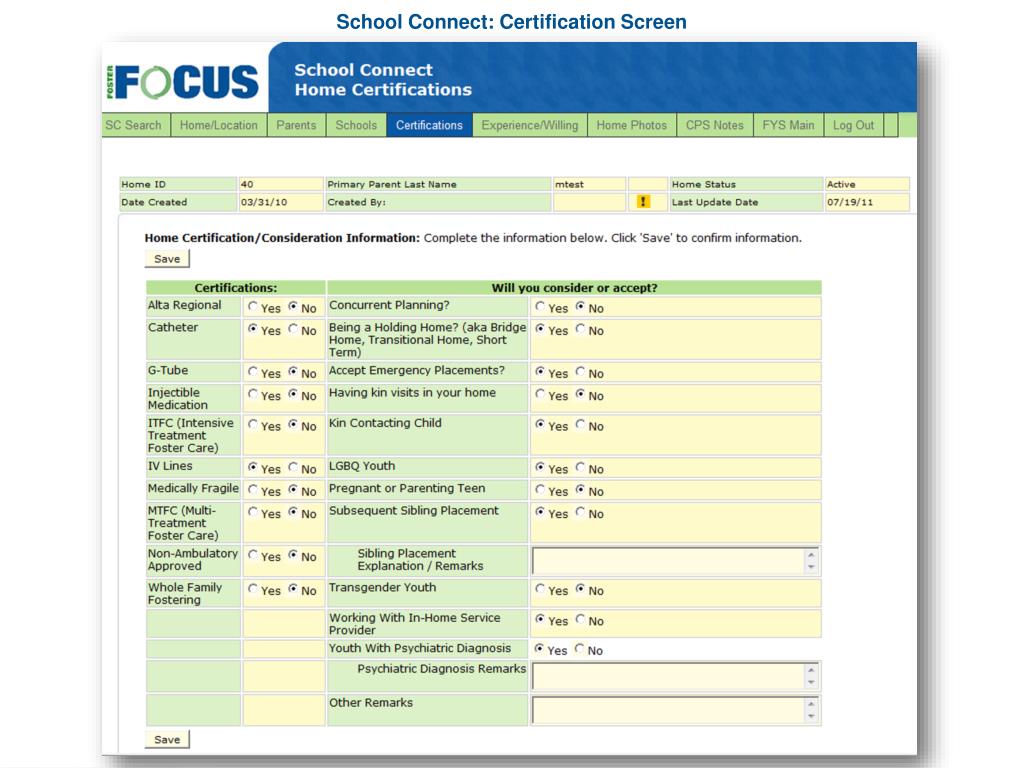
Task: Choose Yes for ITFC Intensive Treatment Foster Care
Action: click(253, 424)
